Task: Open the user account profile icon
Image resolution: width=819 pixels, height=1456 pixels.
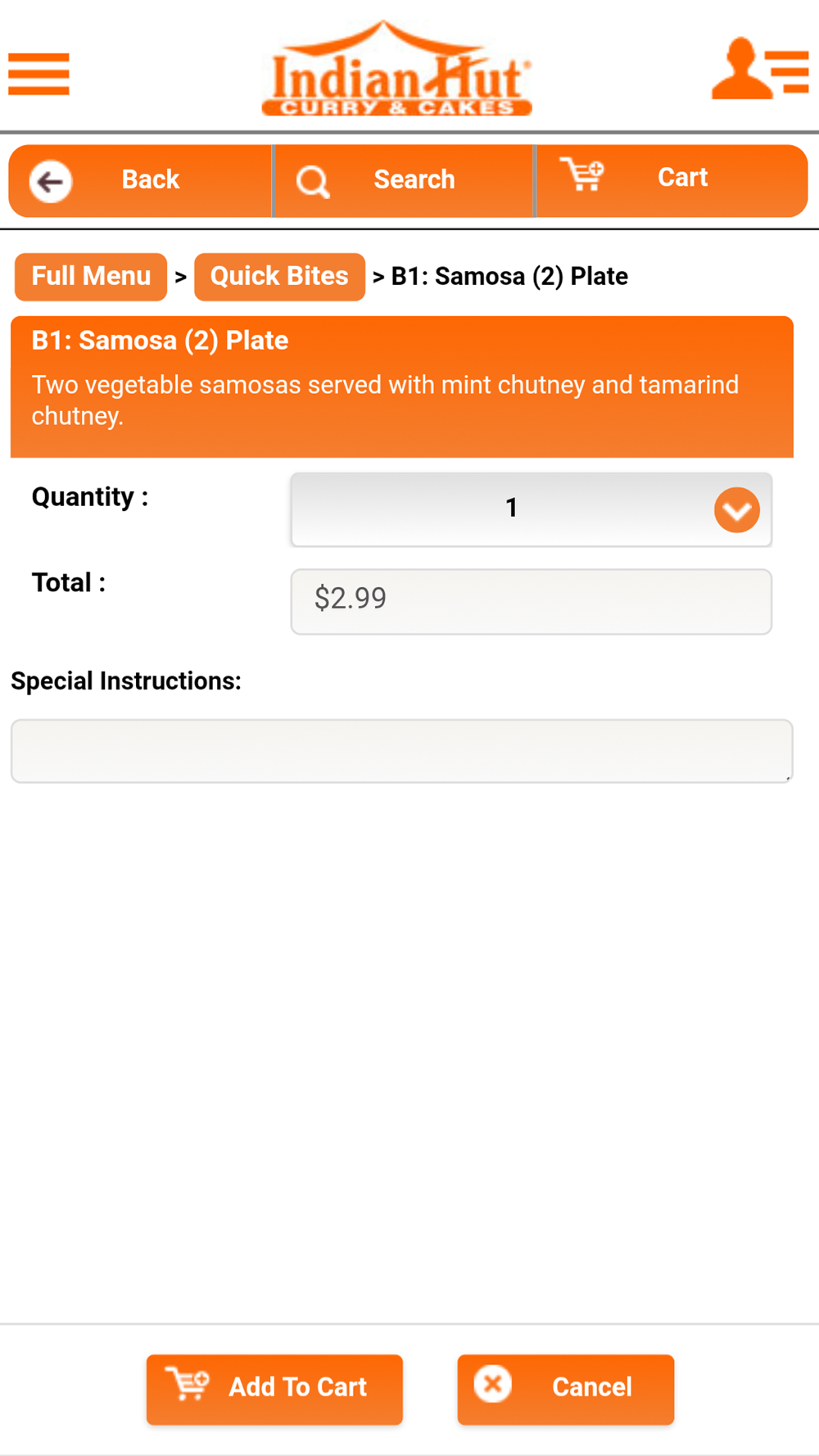Action: click(760, 69)
